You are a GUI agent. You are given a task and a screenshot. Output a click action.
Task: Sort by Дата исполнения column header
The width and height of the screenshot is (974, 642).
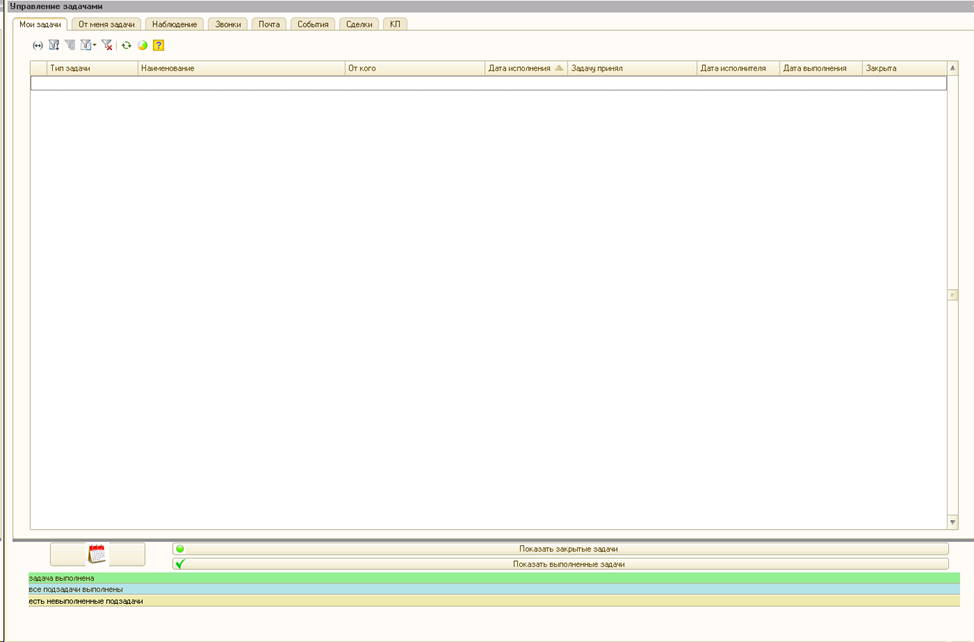[x=526, y=68]
